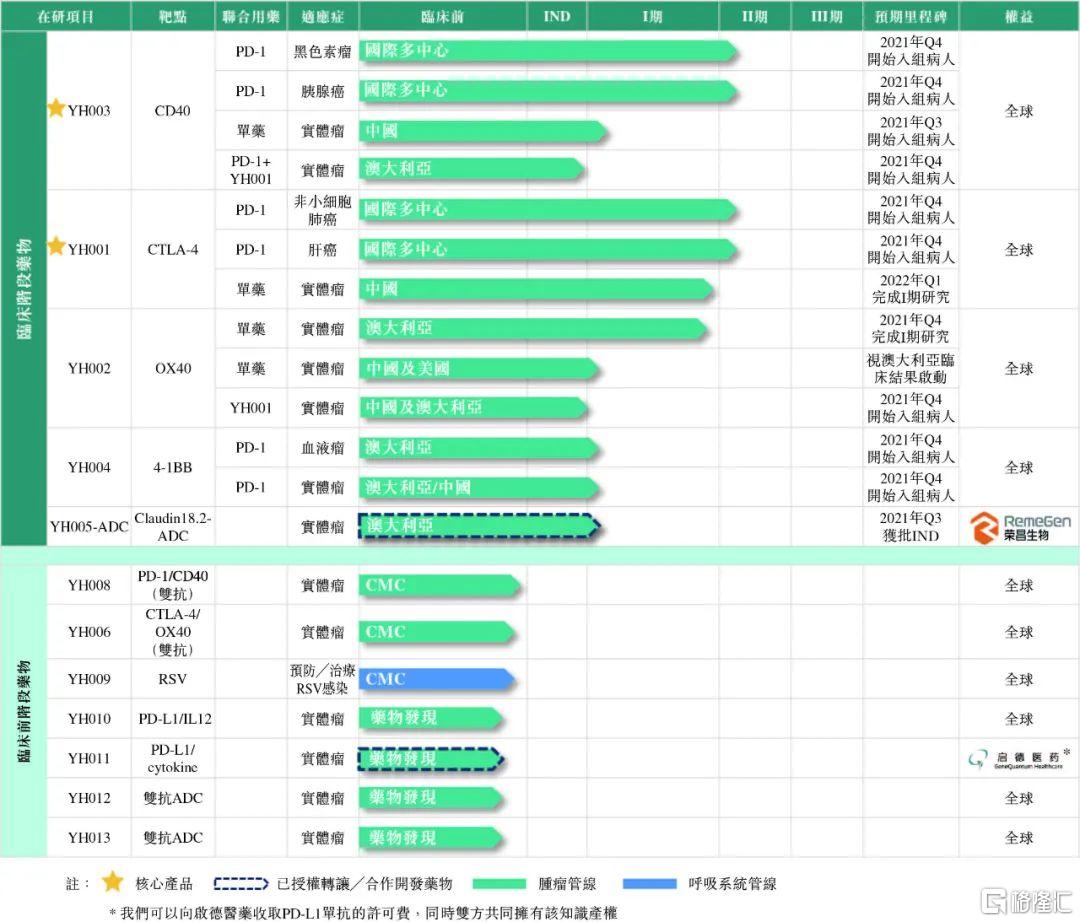The image size is (1080, 922).
Task: Click the Claudin18.2-ADC target cell
Action: point(173,527)
